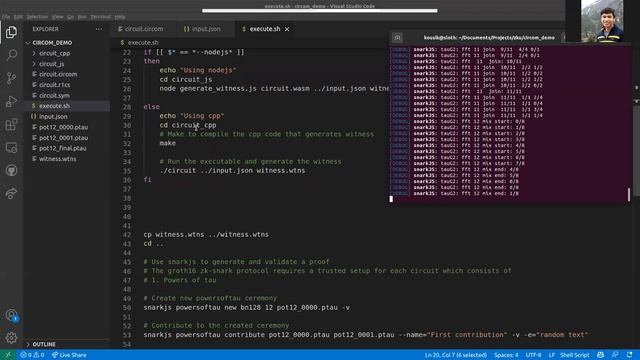Click the presenter webcam thumbnail
This screenshot has width=640, height=360.
602,21
